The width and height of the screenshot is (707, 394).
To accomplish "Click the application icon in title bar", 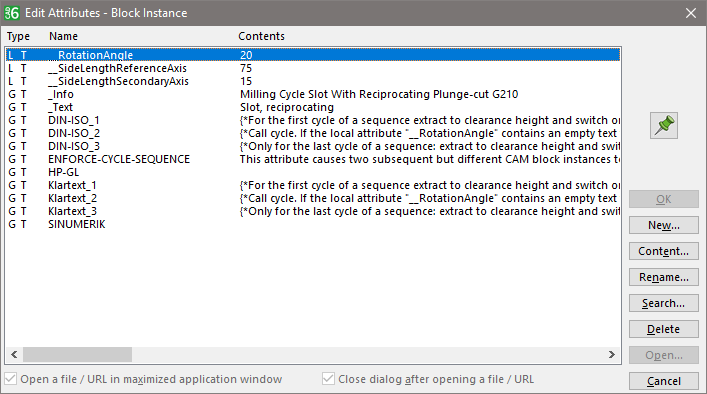I will tap(12, 13).
